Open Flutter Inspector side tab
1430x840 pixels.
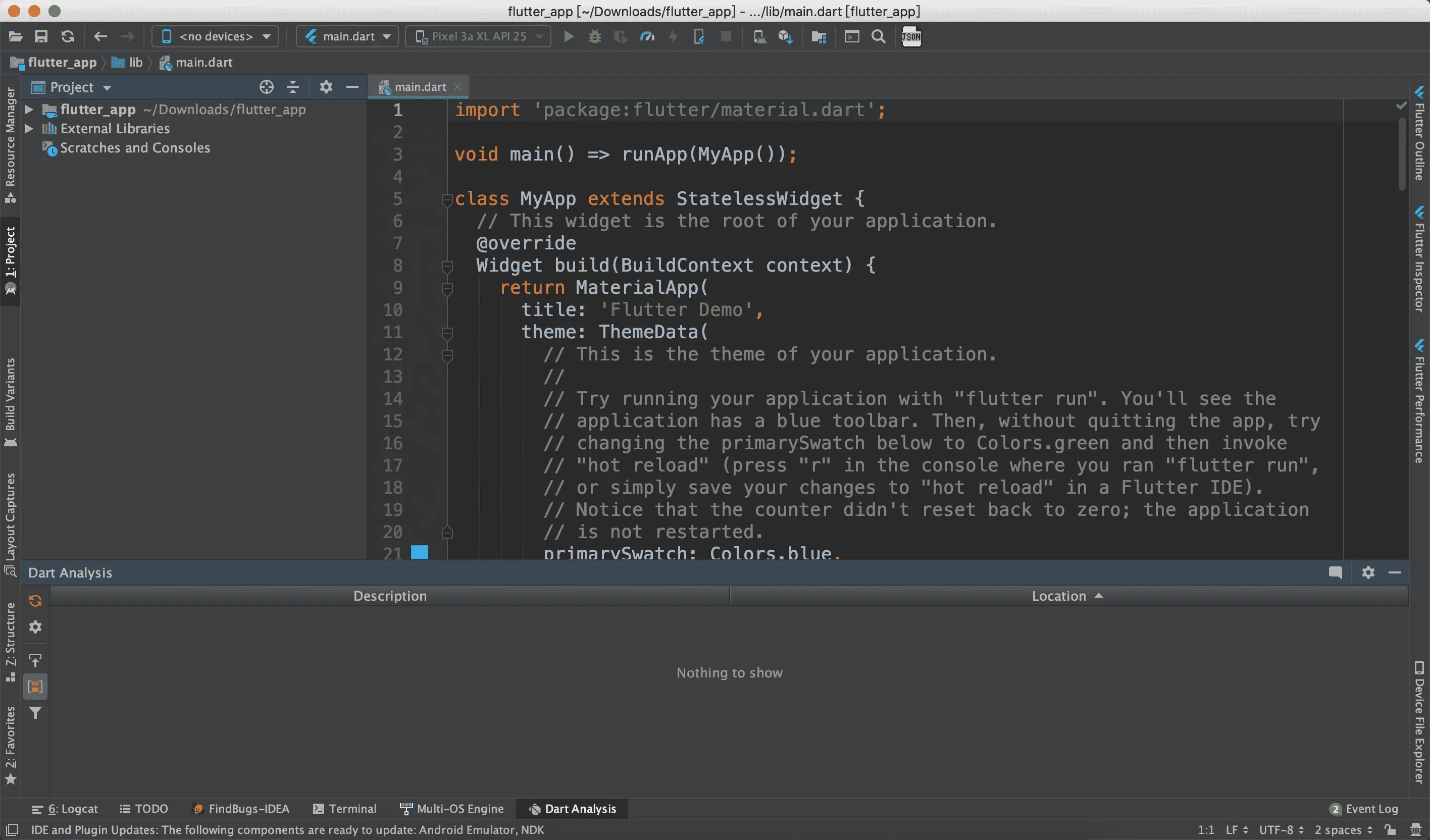pyautogui.click(x=1419, y=260)
